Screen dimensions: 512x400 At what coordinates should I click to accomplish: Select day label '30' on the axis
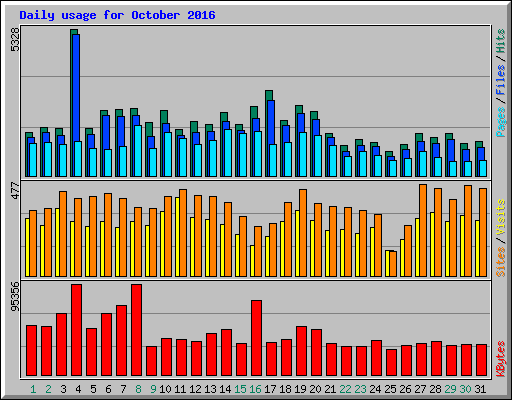pyautogui.click(x=465, y=389)
